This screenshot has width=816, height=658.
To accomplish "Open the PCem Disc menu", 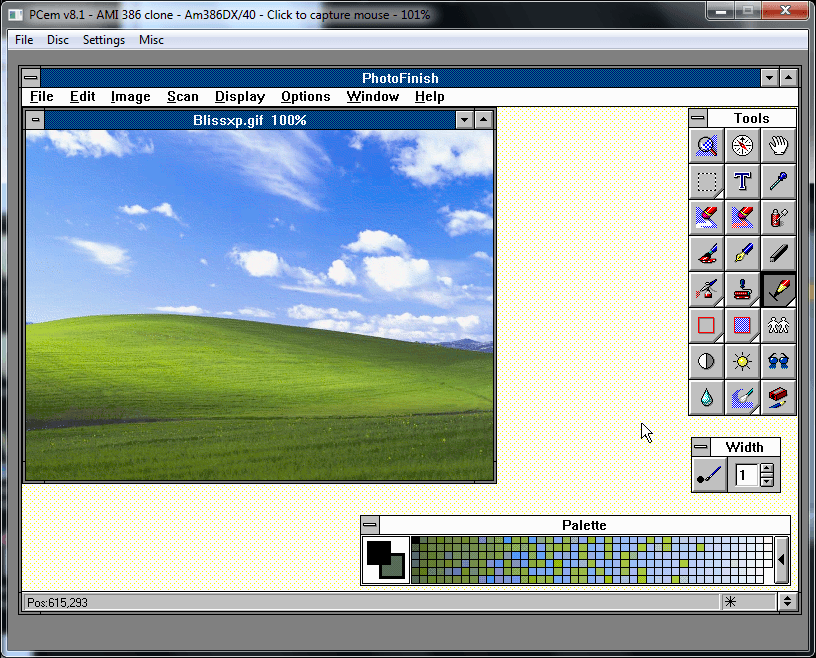I will (58, 40).
